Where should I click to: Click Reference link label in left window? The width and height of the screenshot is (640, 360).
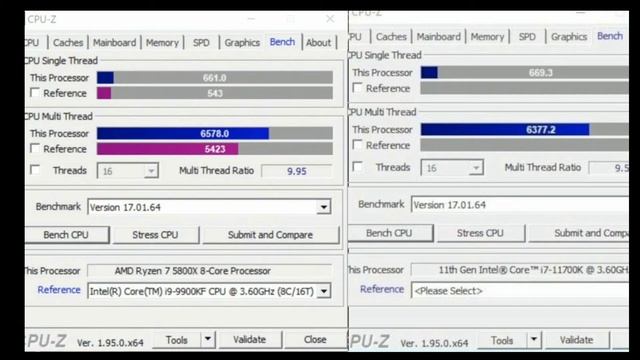click(59, 290)
